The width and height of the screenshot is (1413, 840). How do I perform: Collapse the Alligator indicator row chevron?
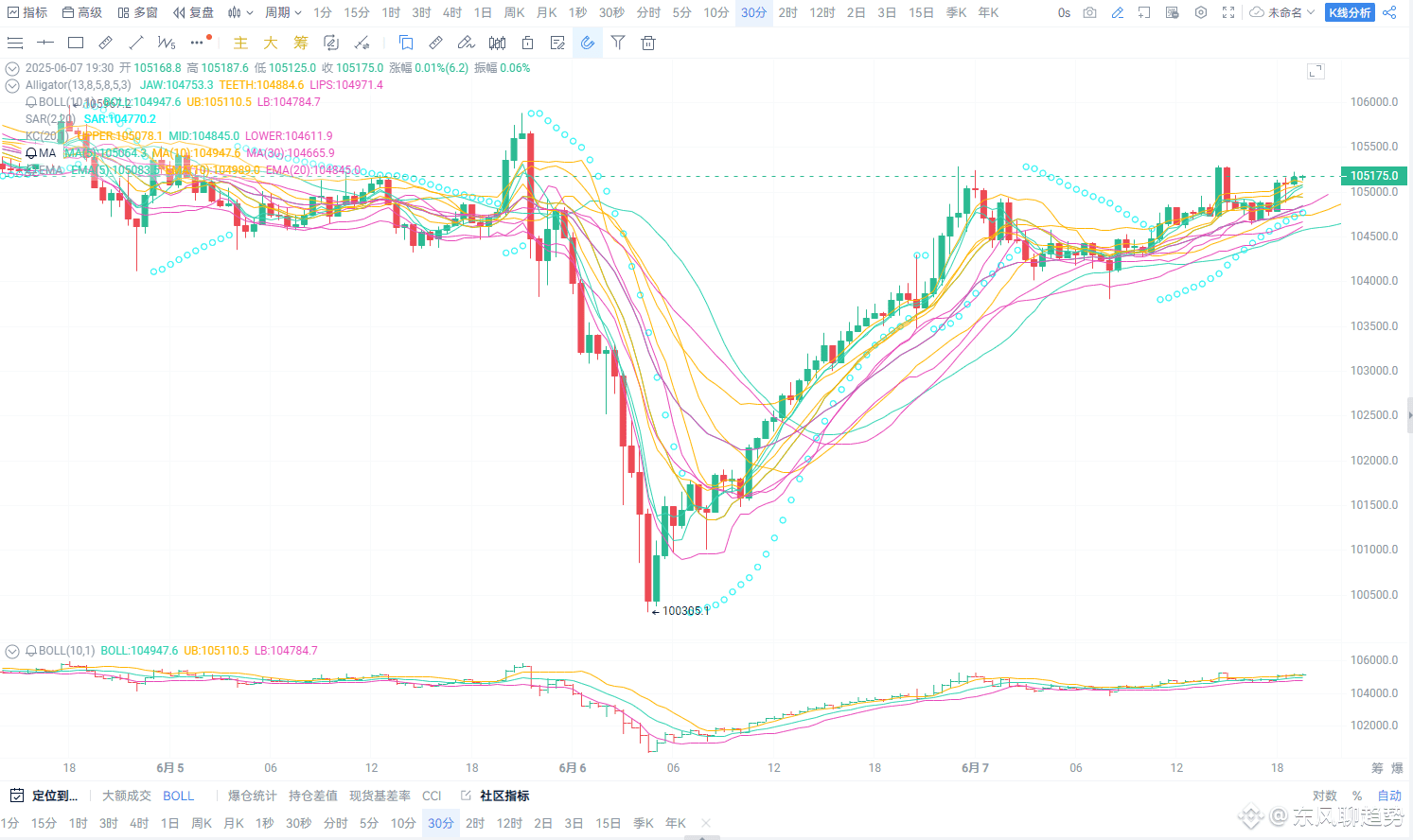(x=12, y=85)
